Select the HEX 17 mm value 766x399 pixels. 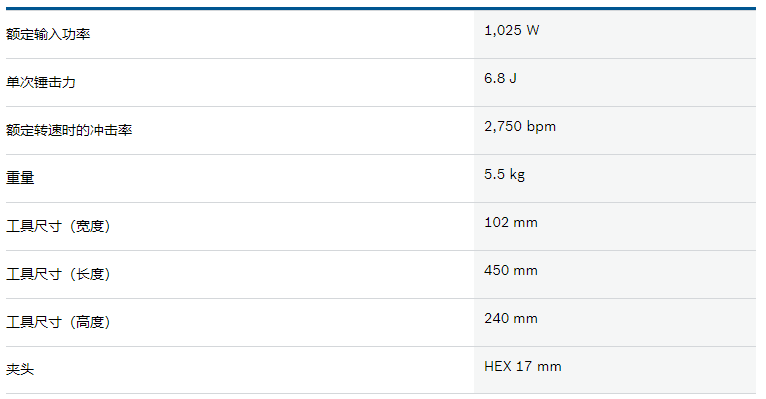[523, 366]
